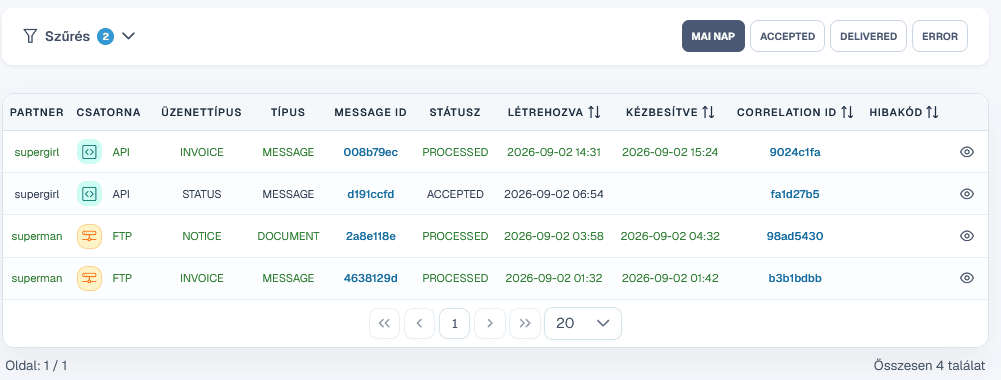1001x380 pixels.
Task: Apply the ACCEPTED quick filter
Action: 787,36
